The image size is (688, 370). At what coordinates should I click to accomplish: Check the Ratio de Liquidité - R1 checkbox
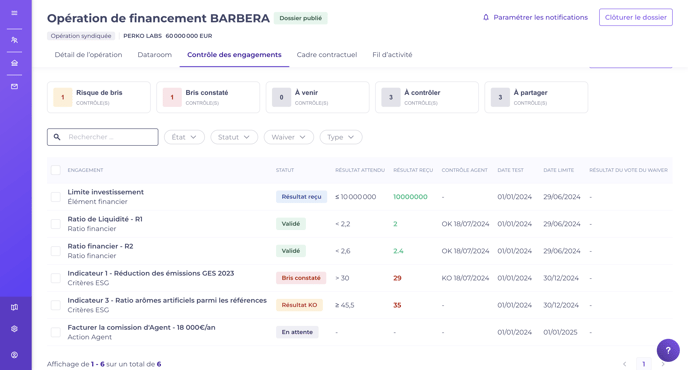56,224
